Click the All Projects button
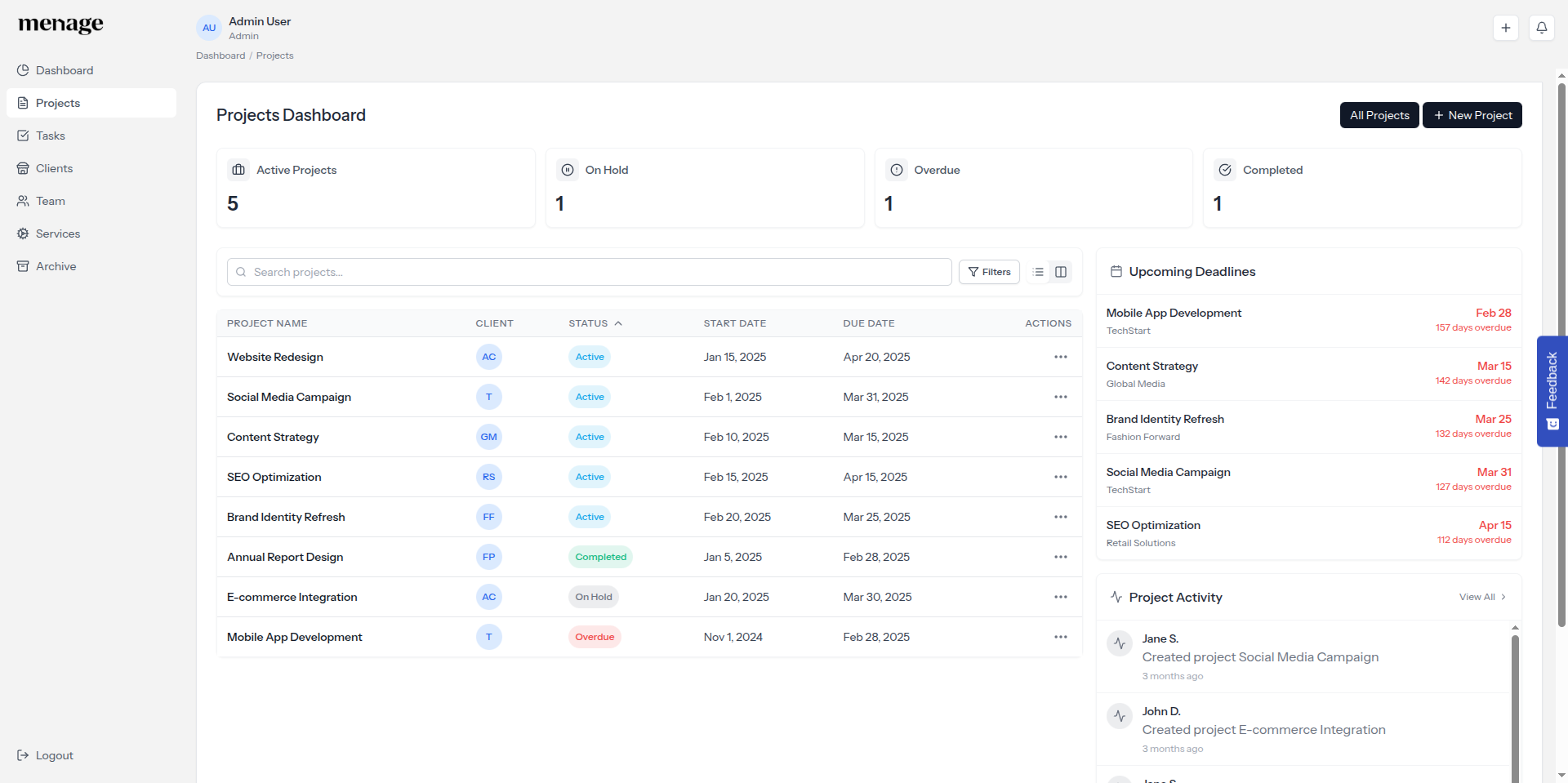The width and height of the screenshot is (1568, 783). [1379, 115]
